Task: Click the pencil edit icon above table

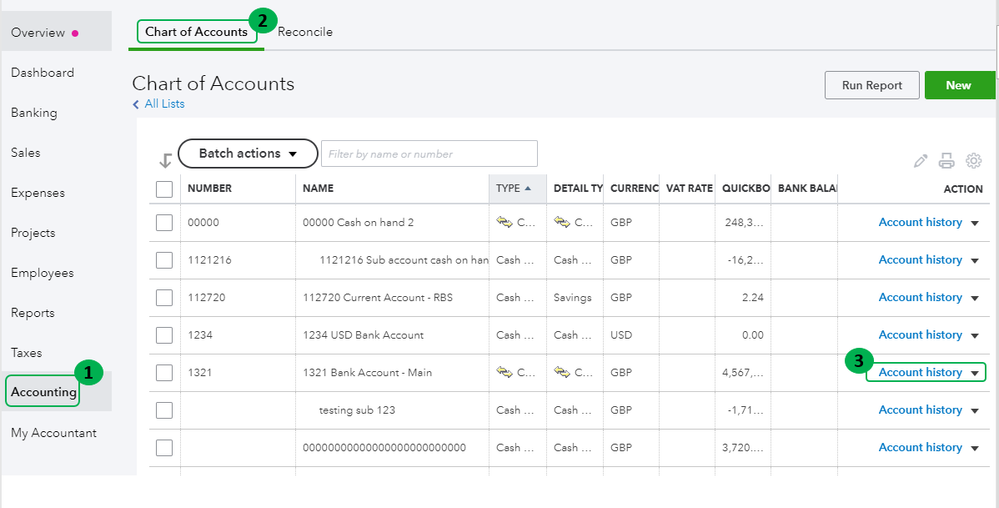Action: [921, 160]
